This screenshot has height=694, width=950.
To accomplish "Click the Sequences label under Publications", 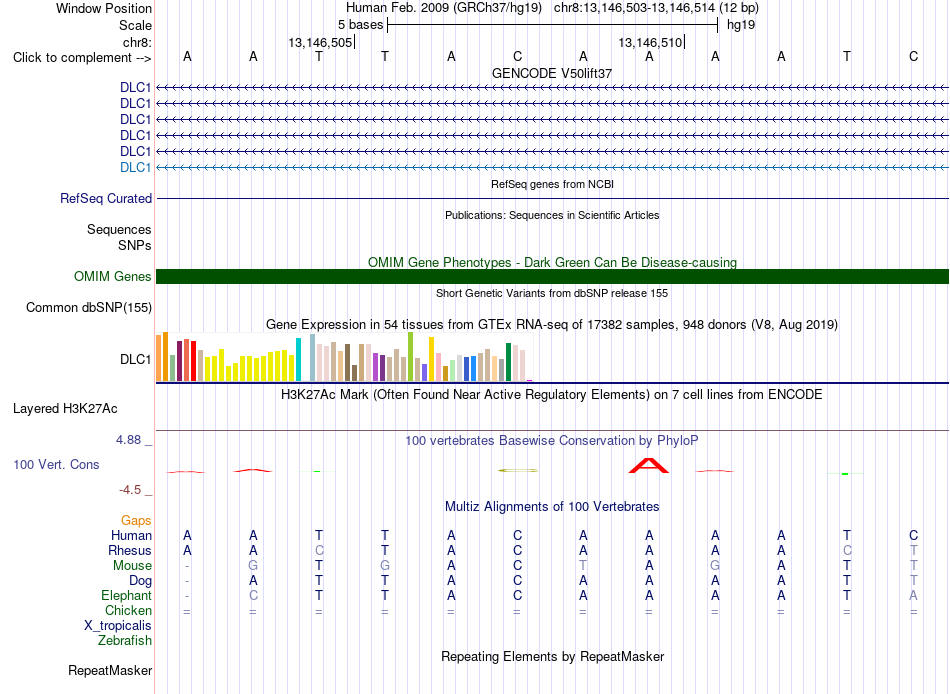I will click(x=119, y=229).
